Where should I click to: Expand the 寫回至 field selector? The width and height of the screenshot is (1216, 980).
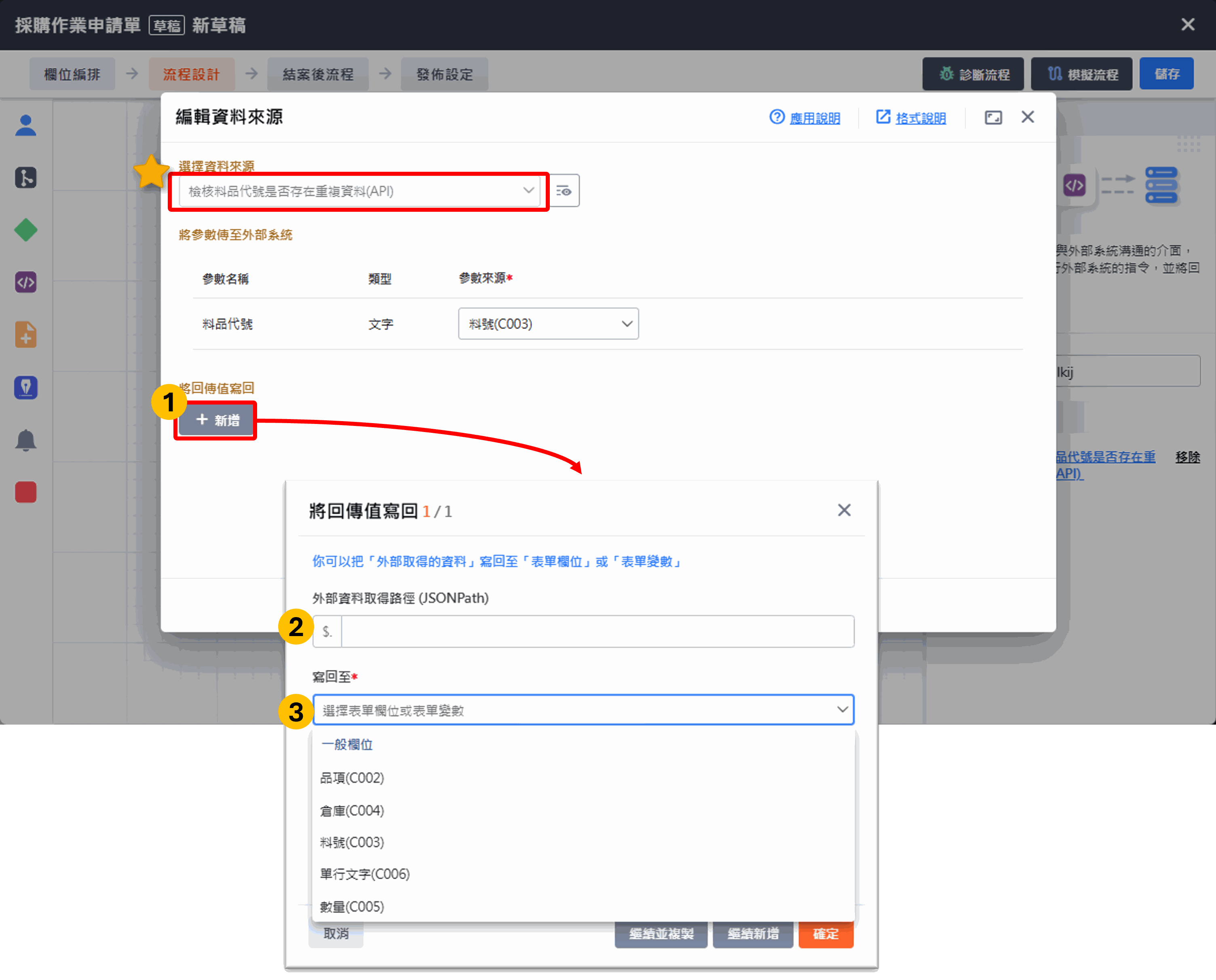pyautogui.click(x=583, y=710)
